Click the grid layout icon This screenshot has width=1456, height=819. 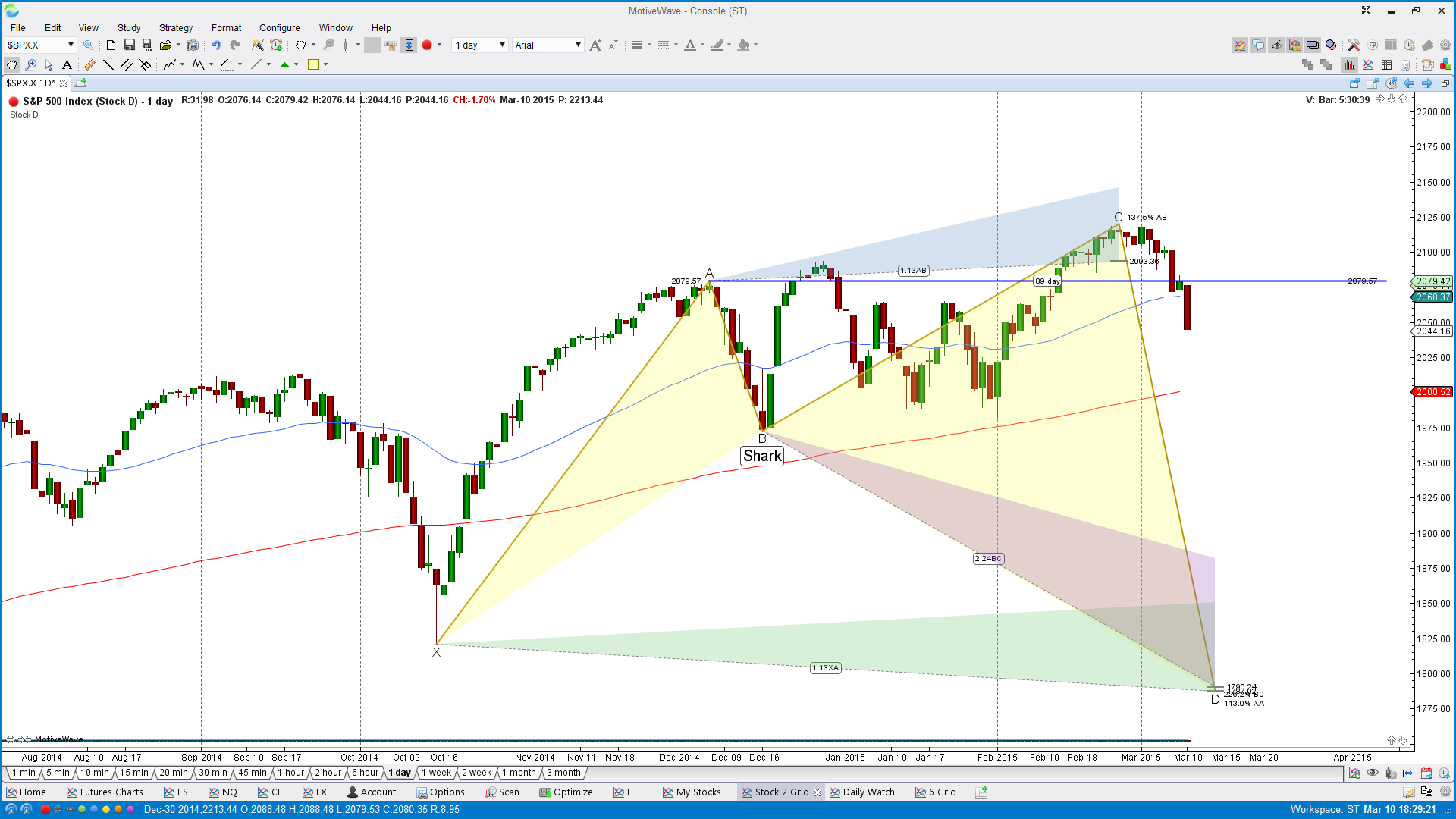[1387, 65]
